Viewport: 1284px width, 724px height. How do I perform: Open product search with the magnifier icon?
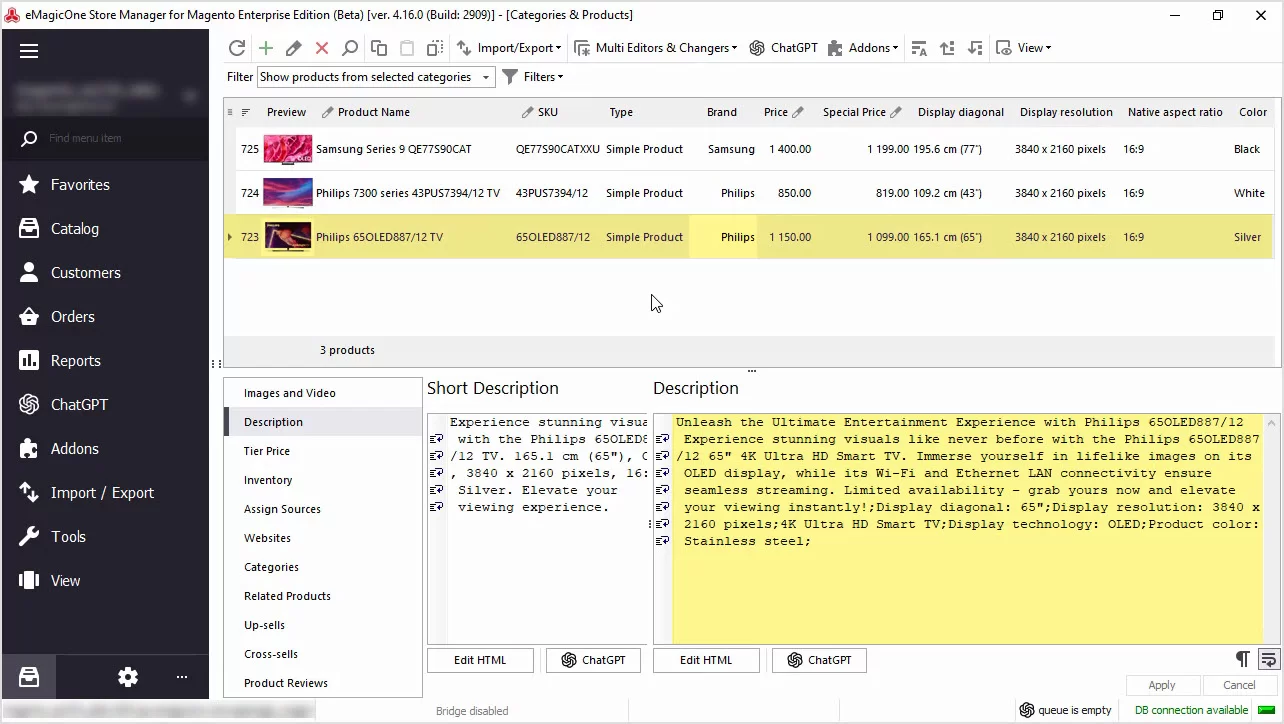[350, 48]
